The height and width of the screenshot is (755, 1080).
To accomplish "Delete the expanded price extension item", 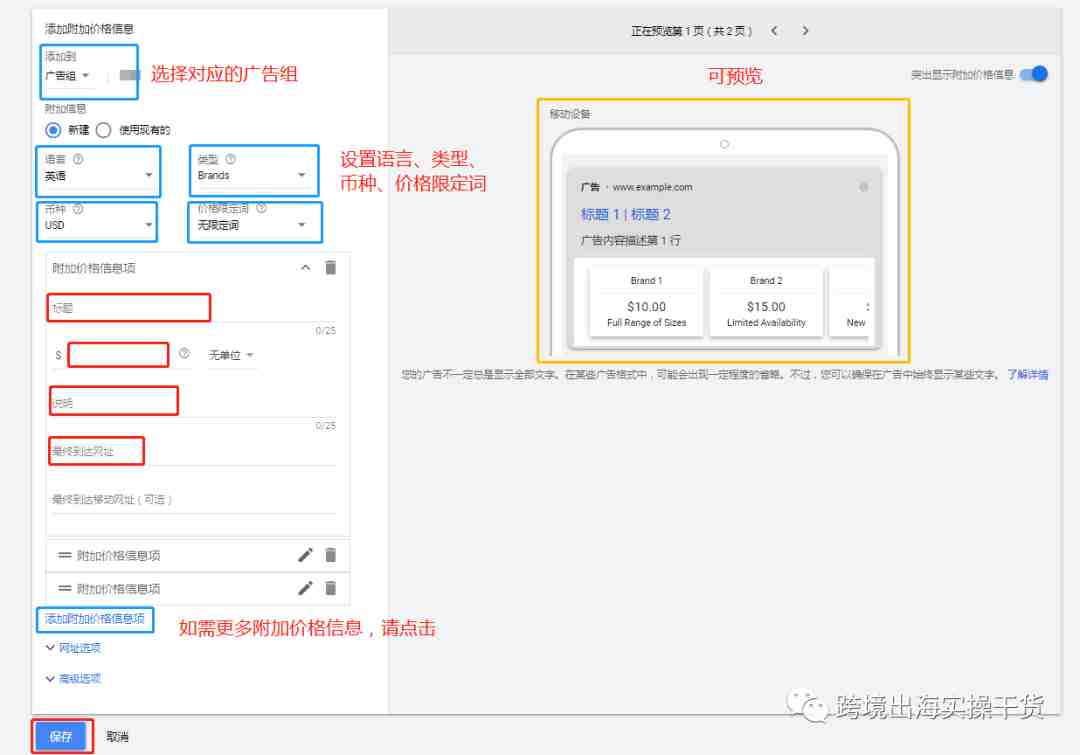I will click(331, 268).
